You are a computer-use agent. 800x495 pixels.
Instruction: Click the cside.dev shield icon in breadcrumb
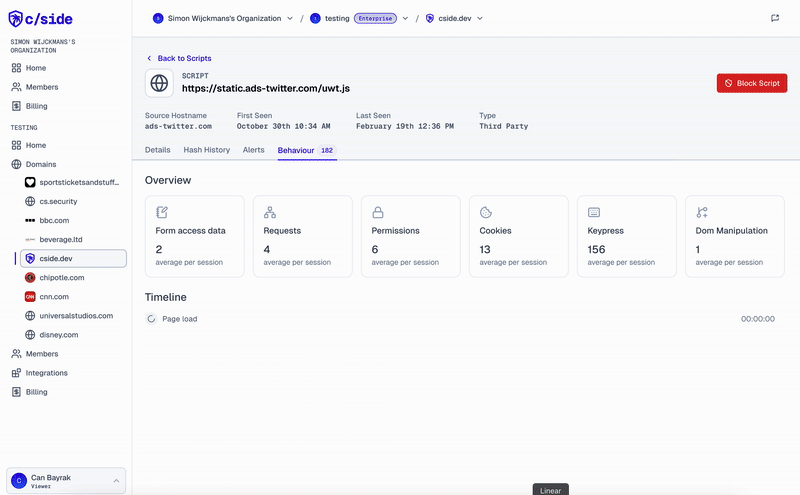430,18
